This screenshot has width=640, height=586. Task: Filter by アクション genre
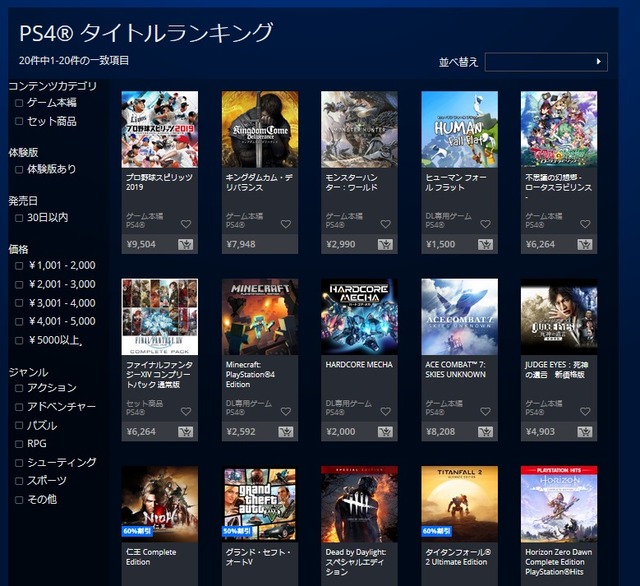(19, 388)
